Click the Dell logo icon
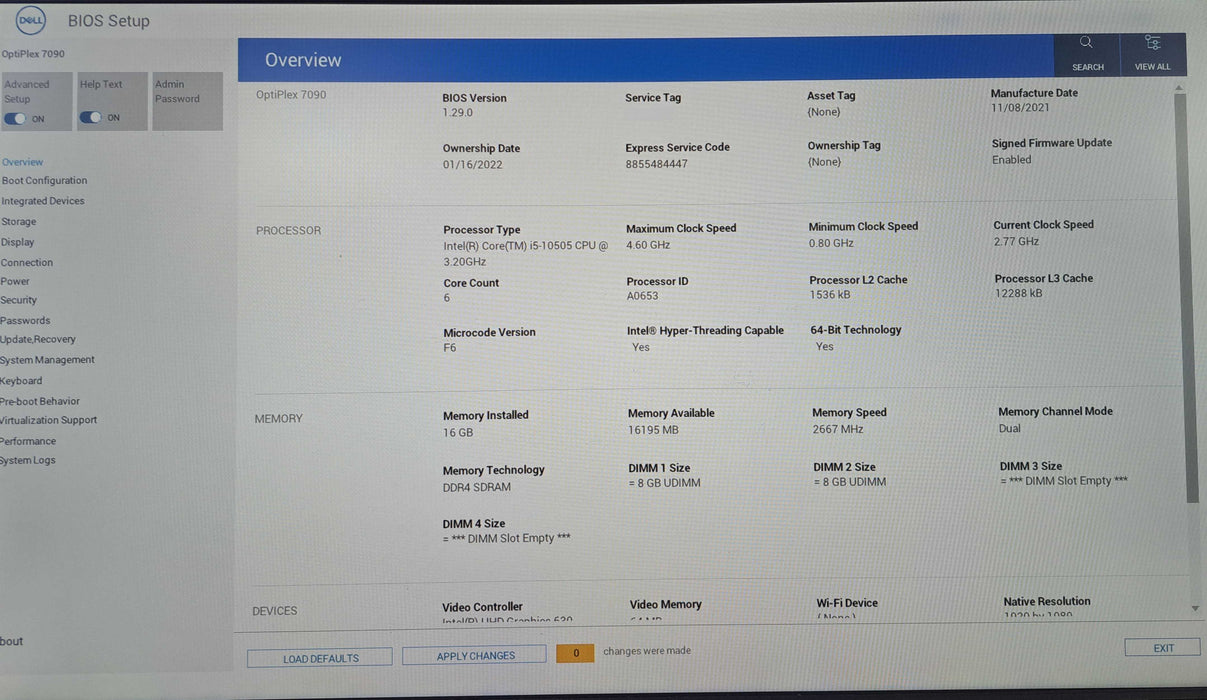Image resolution: width=1207 pixels, height=700 pixels. 31,19
